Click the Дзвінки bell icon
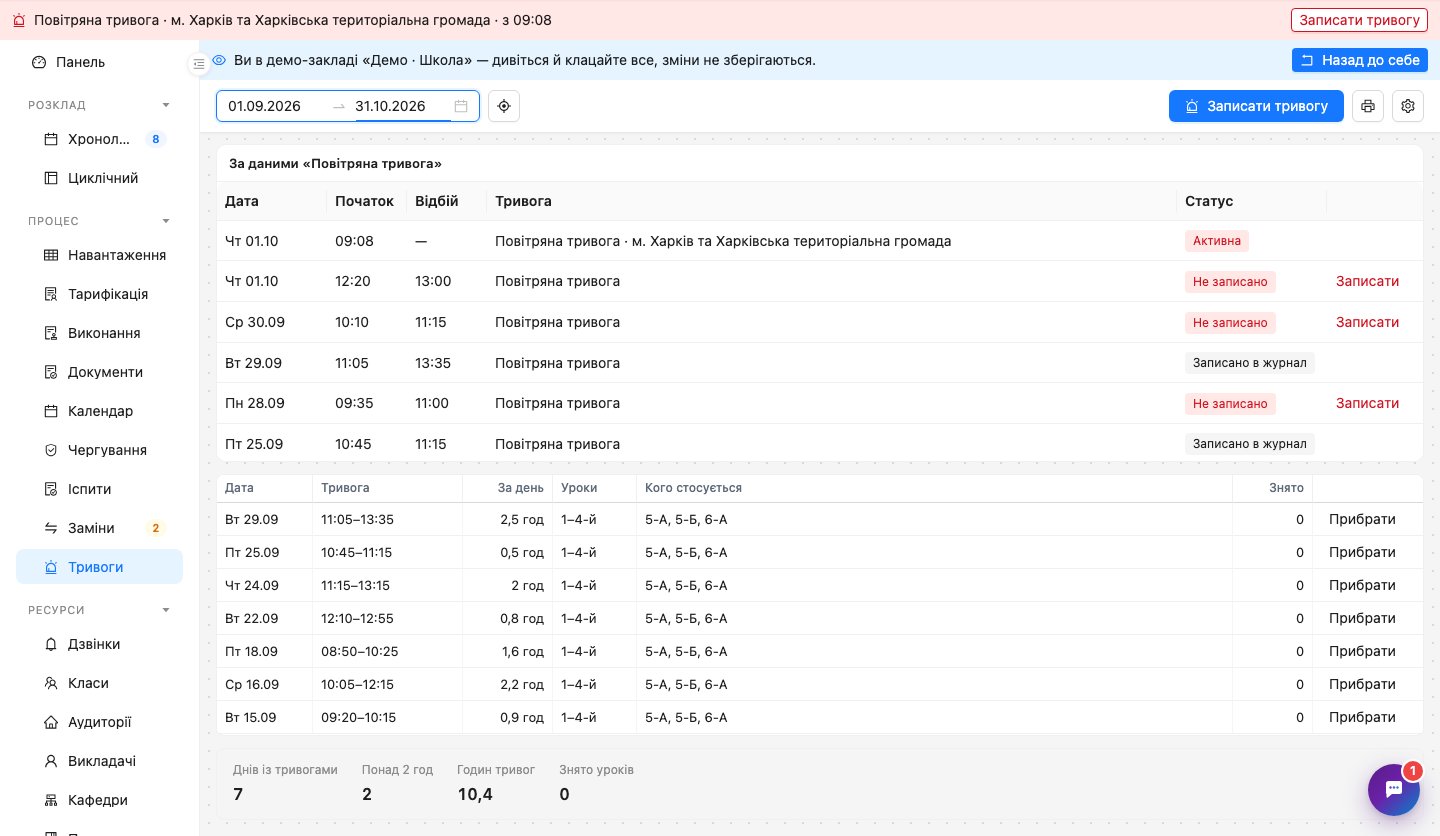The width and height of the screenshot is (1440, 836). [x=51, y=644]
